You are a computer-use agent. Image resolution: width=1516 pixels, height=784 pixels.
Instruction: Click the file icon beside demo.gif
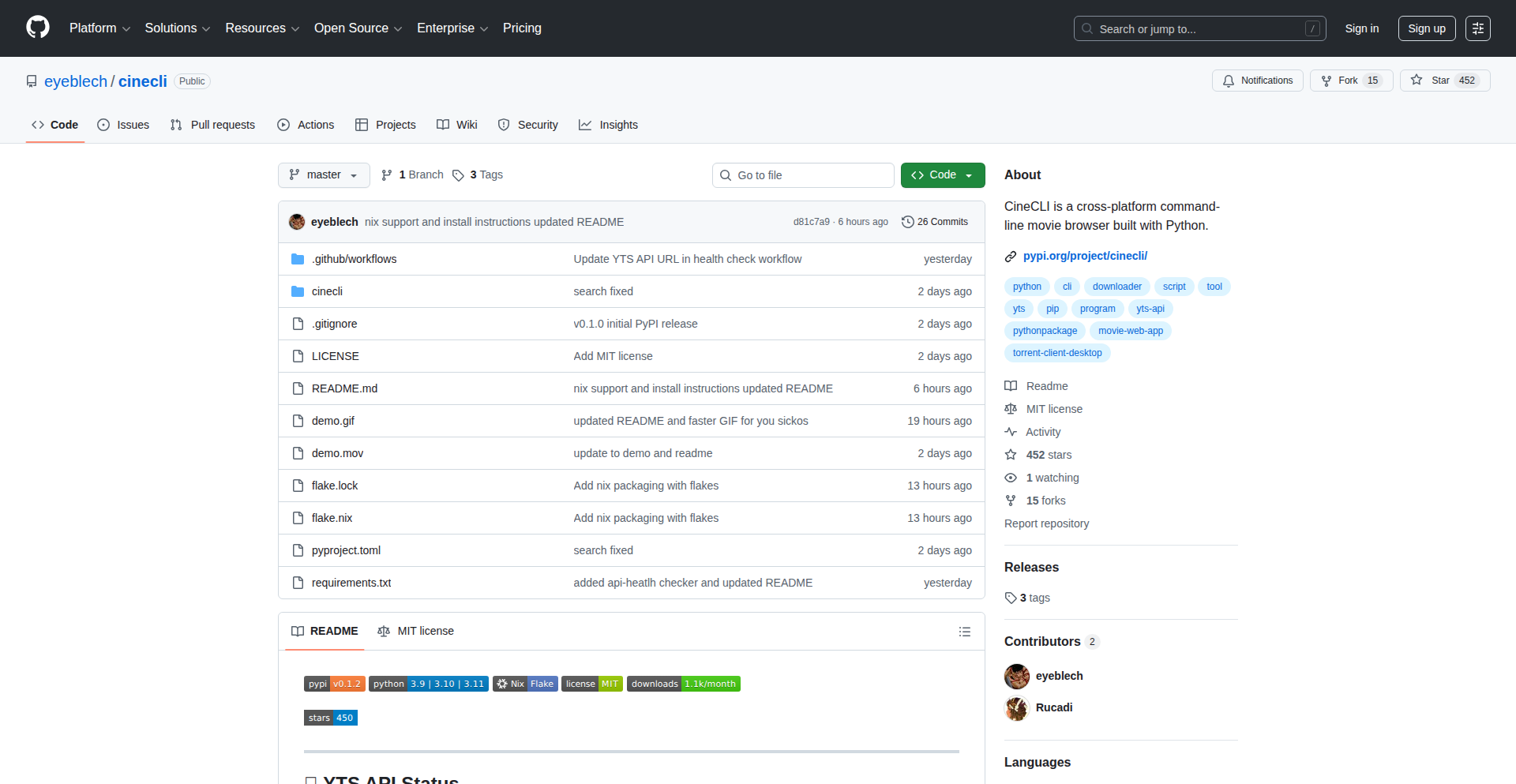[x=298, y=421]
